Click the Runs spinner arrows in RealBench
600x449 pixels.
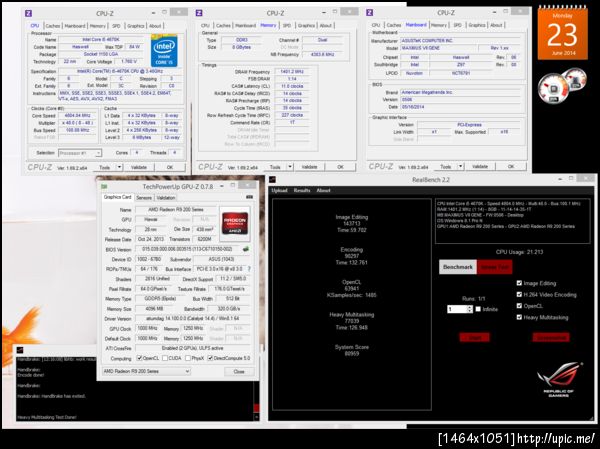(x=470, y=309)
